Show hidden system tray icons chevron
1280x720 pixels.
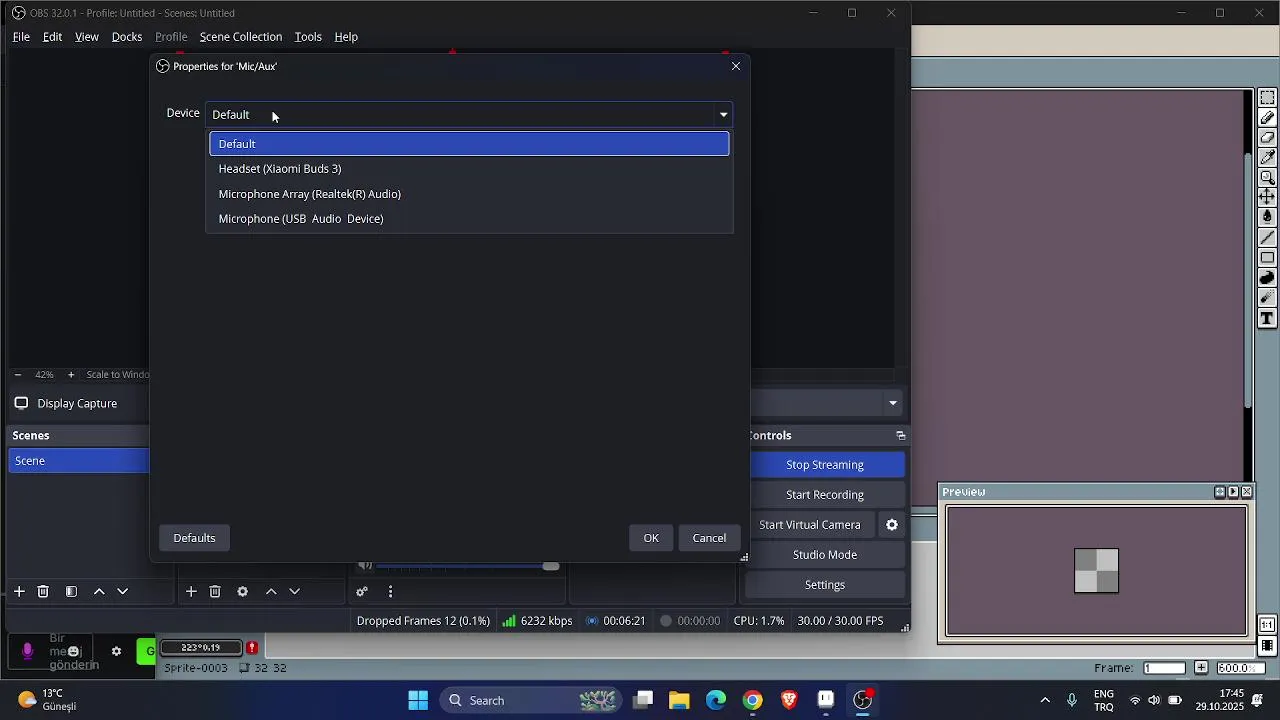1045,700
